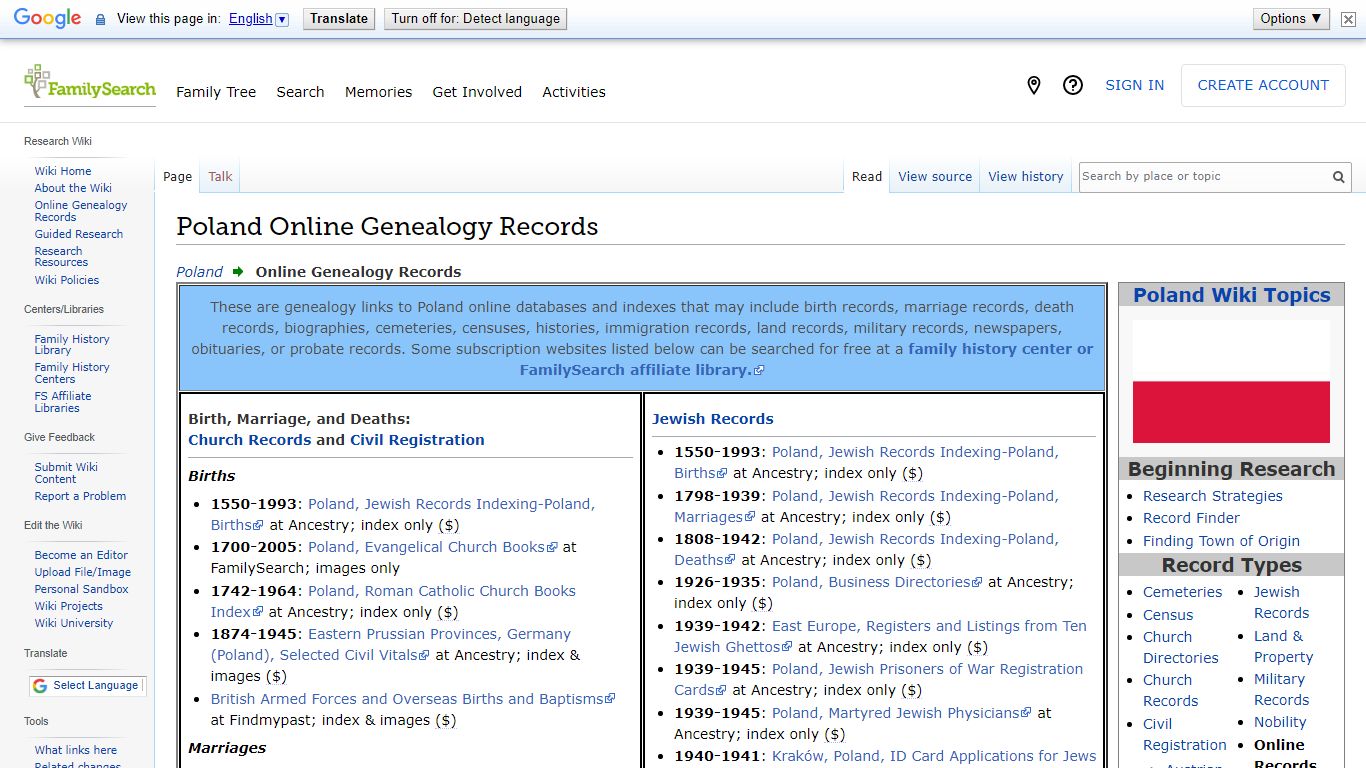Open About the Wiki link
This screenshot has height=768, width=1366.
pos(73,188)
